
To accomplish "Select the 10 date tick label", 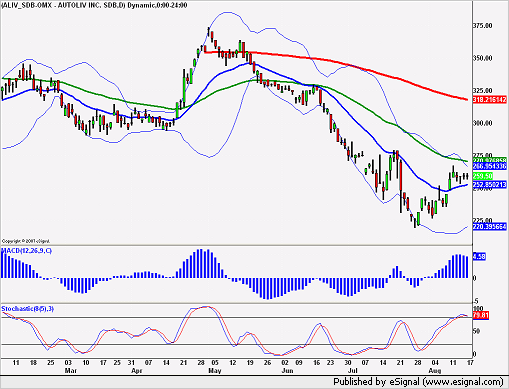I will tap(86, 362).
